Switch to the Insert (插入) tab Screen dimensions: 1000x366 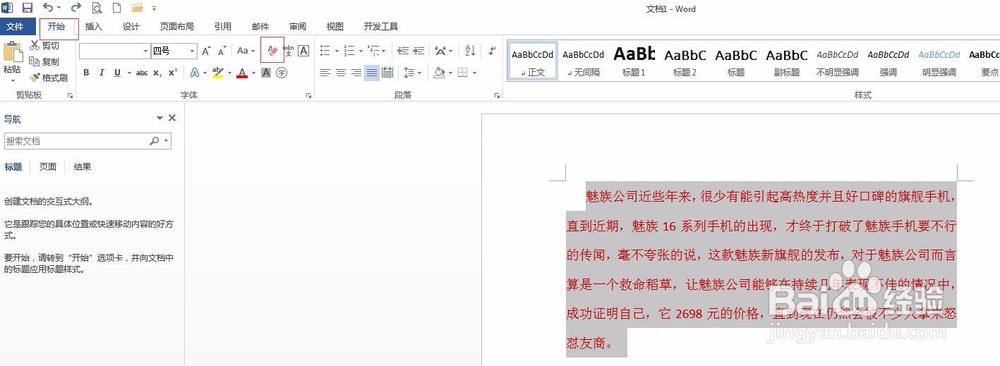94,27
